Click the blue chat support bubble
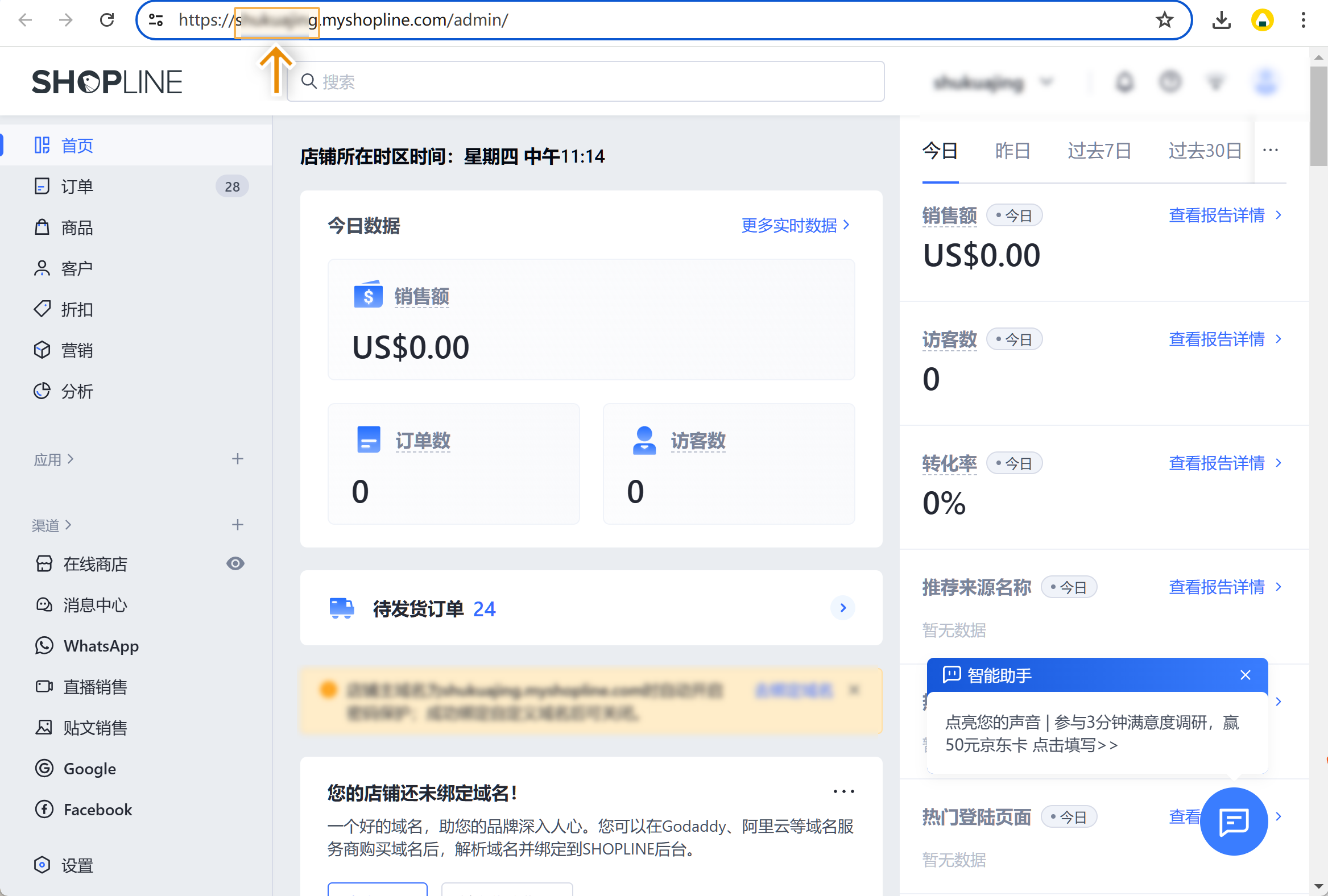This screenshot has width=1328, height=896. [1233, 820]
